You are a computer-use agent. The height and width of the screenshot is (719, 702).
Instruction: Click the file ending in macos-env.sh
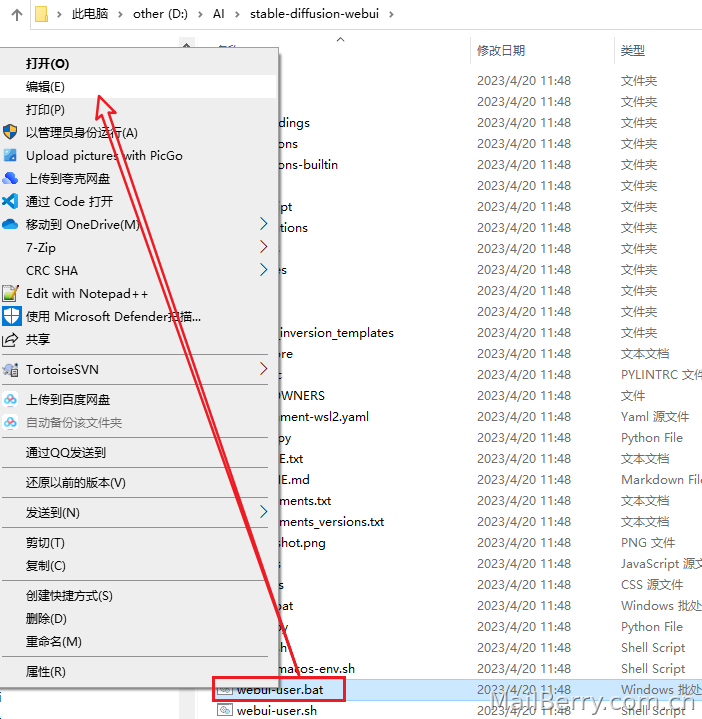317,669
